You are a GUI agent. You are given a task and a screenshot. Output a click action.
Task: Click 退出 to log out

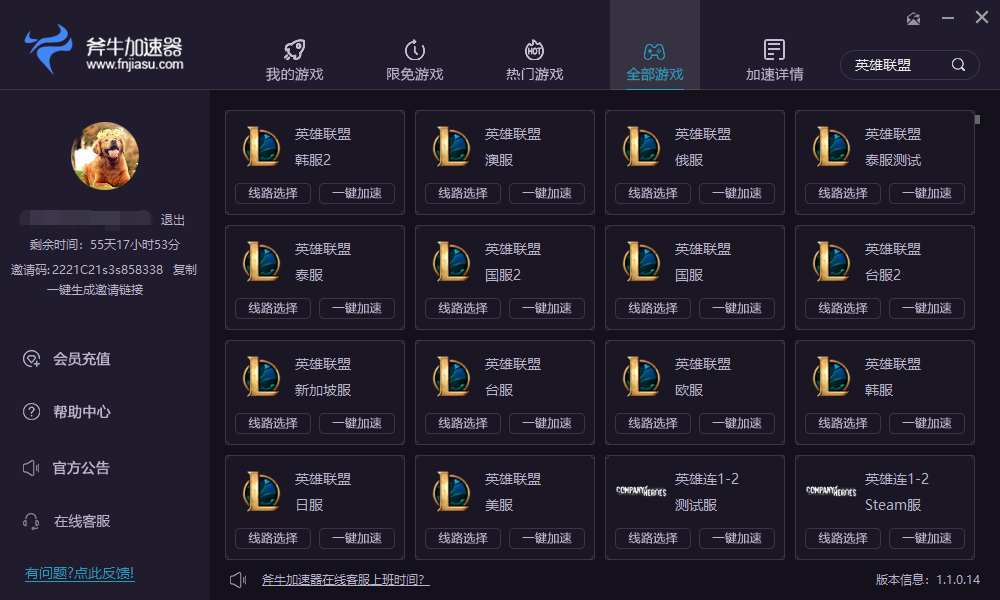pyautogui.click(x=172, y=220)
